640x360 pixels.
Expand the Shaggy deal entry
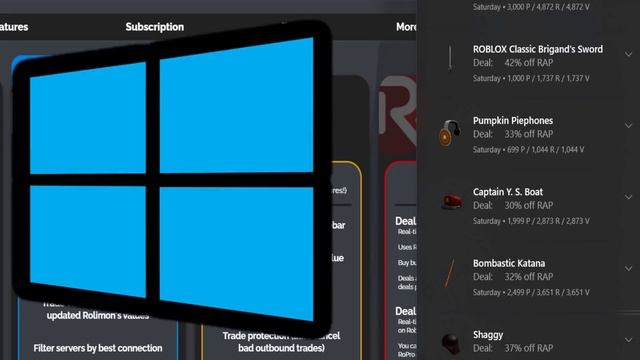pyautogui.click(x=628, y=340)
